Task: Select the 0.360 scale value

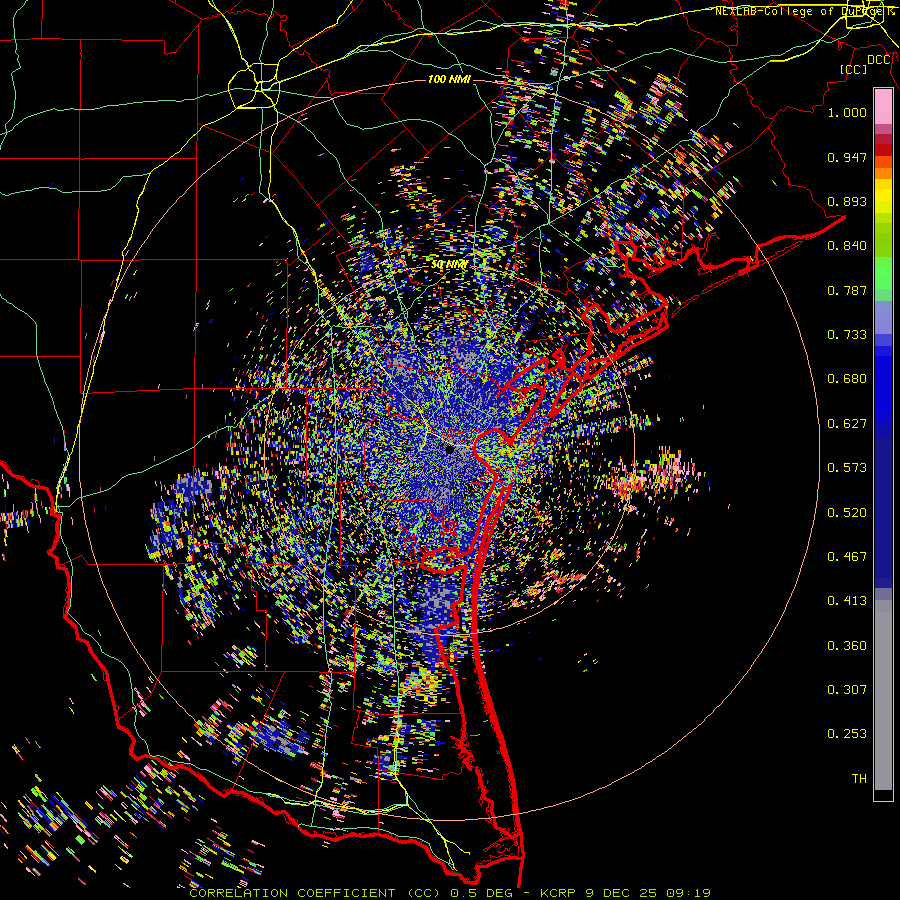Action: tap(847, 646)
